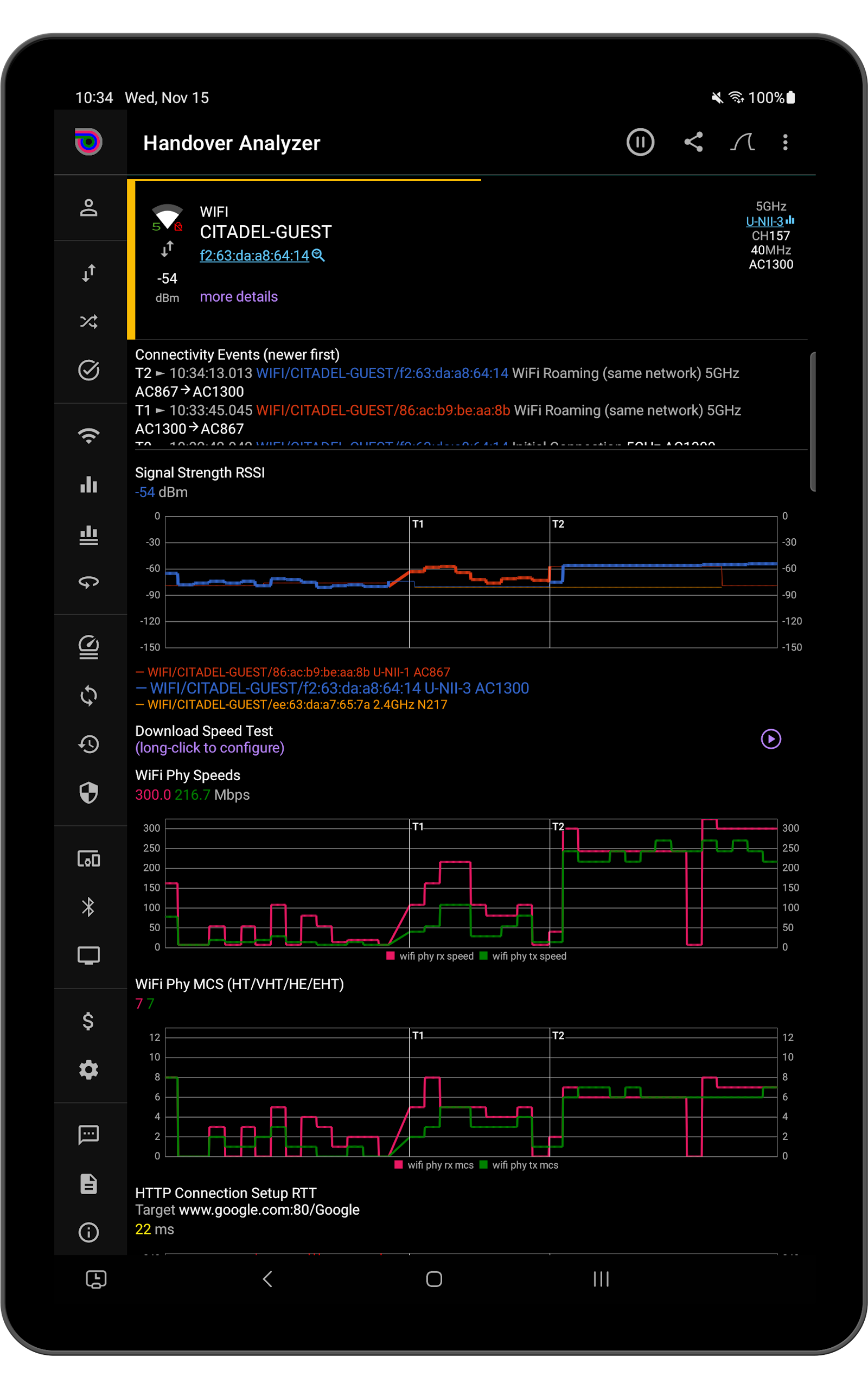Viewport: 868px width, 1389px height.
Task: Open the signal graph toolbar icon
Action: [743, 142]
